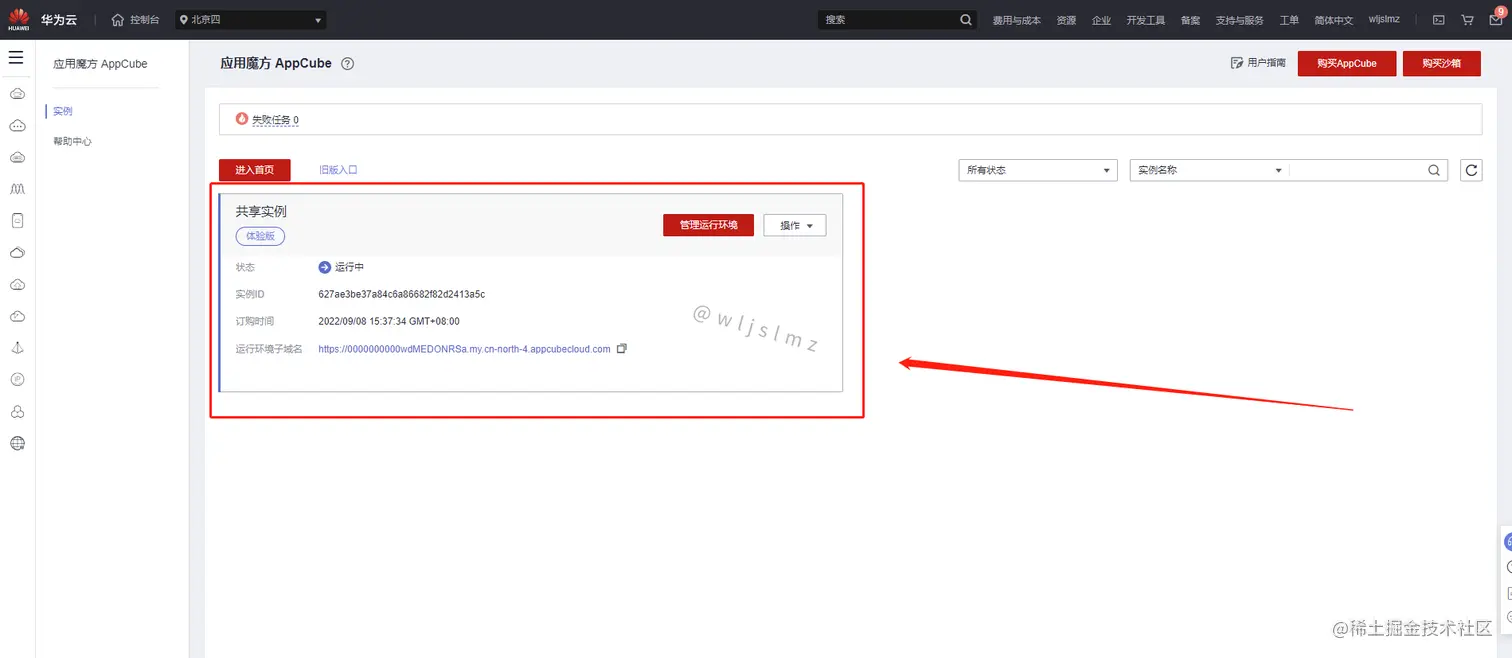Screen dimensions: 1512x658
Task: Click the 运行中 status text
Action: [x=349, y=268]
